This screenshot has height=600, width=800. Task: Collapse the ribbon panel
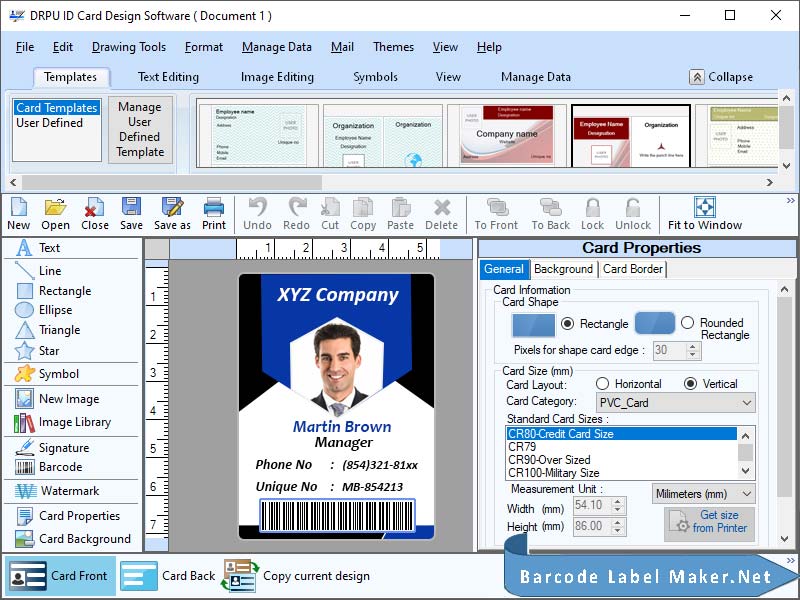(x=727, y=76)
